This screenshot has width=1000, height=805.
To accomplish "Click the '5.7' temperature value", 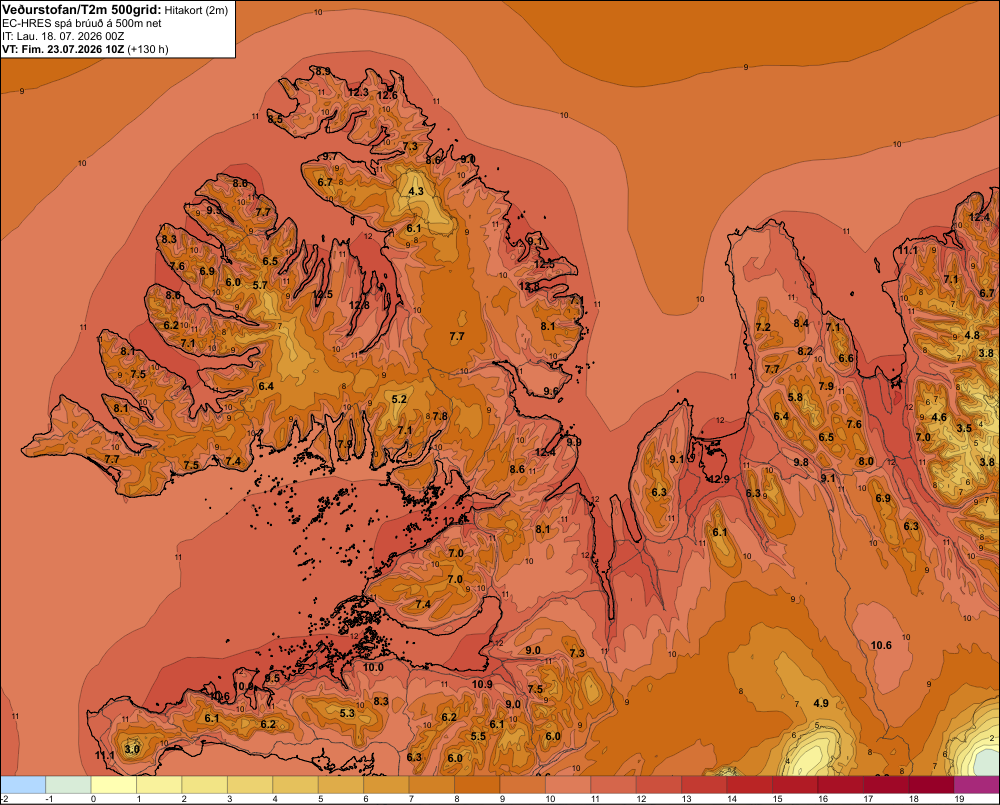I will [260, 285].
